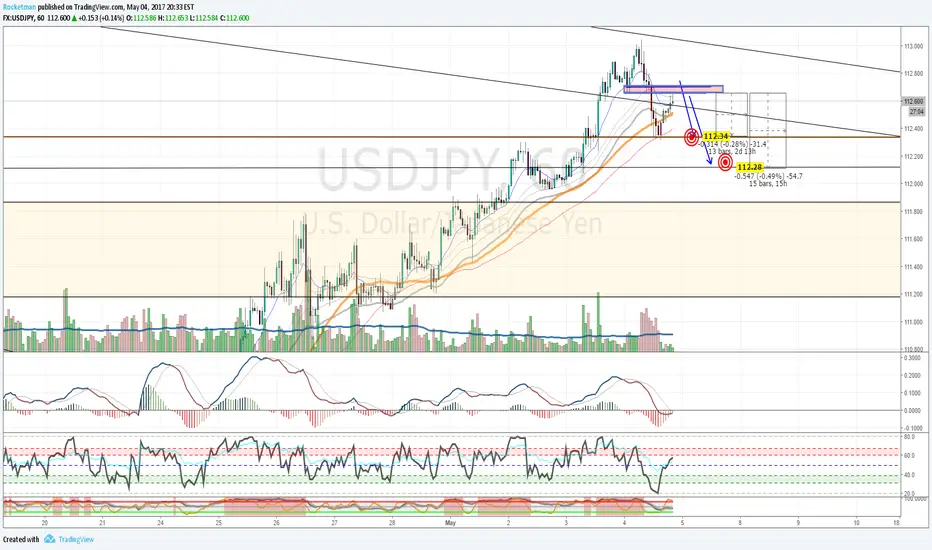Click the 0.3000 MACD scale label
The height and width of the screenshot is (550, 932).
pos(912,358)
